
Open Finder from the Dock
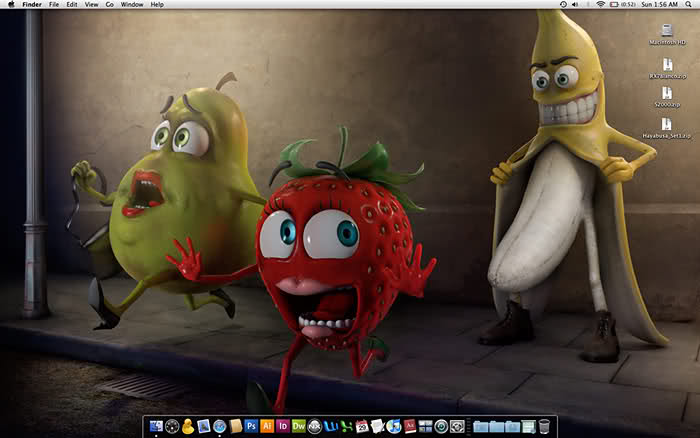(x=156, y=426)
